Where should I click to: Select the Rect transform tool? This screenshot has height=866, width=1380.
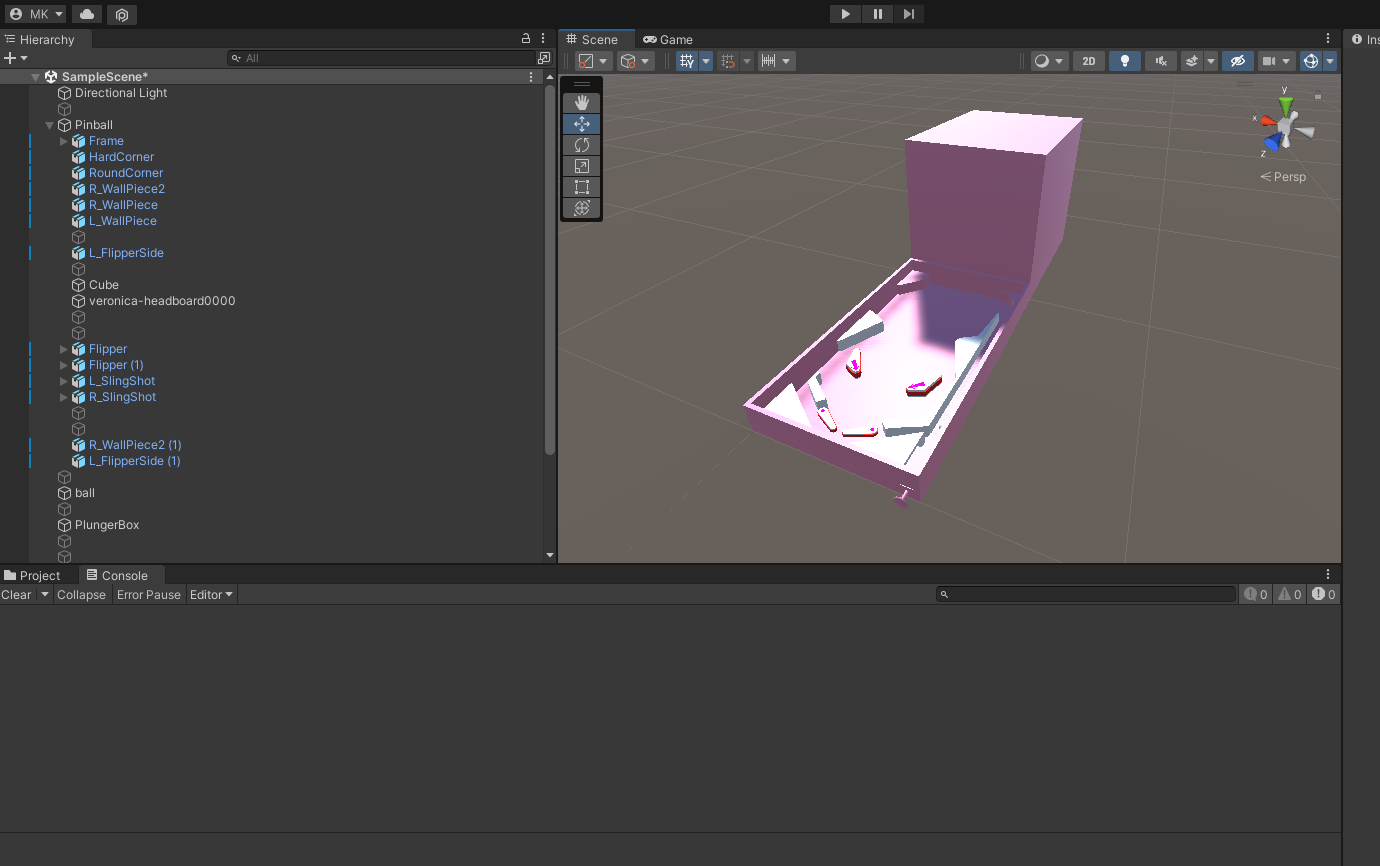pos(582,187)
